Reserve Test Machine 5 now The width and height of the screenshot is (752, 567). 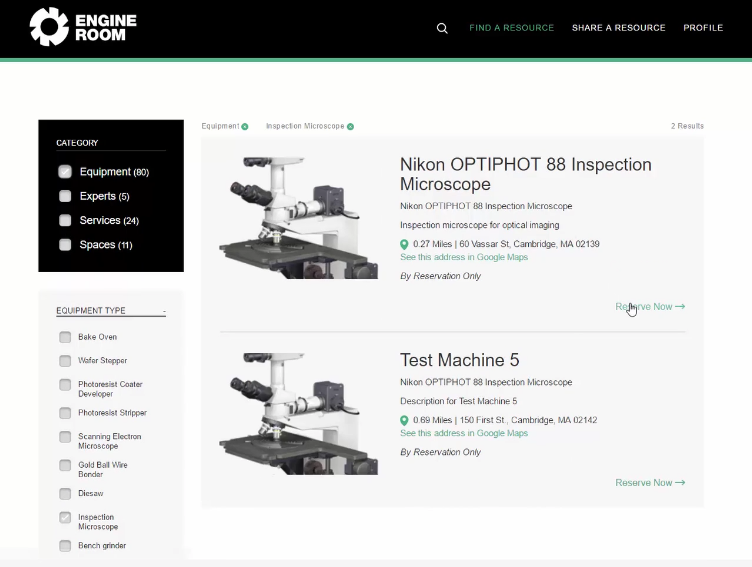point(650,483)
